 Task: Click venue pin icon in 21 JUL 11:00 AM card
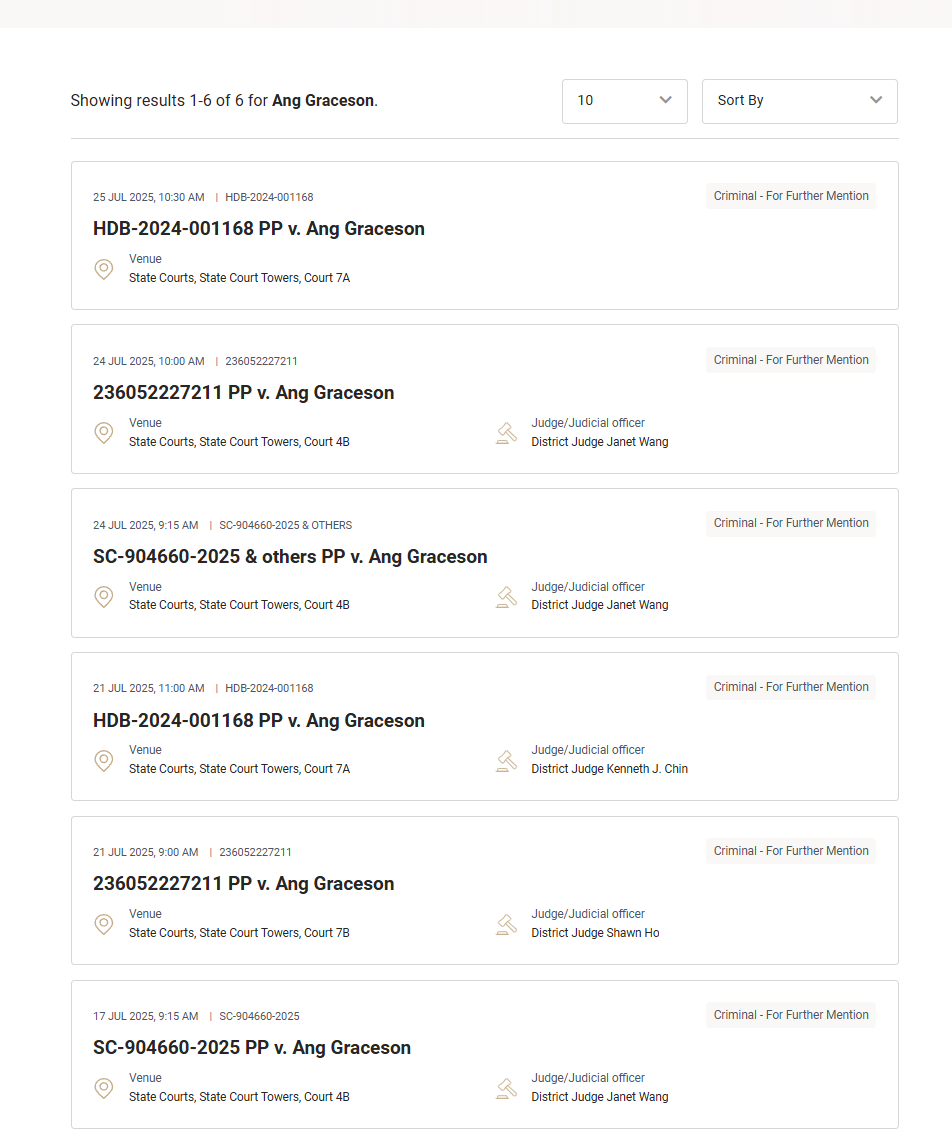tap(104, 760)
